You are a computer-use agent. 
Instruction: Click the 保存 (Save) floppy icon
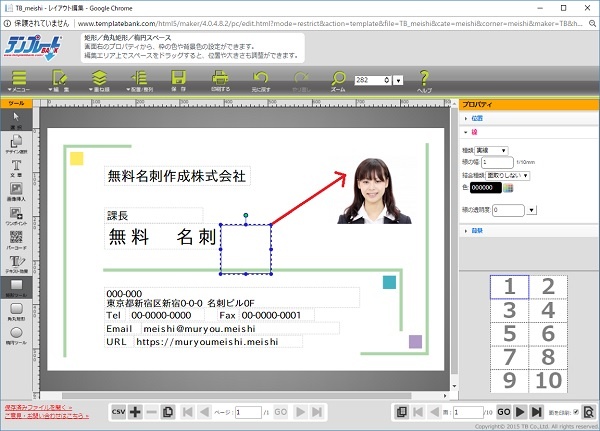click(x=179, y=79)
